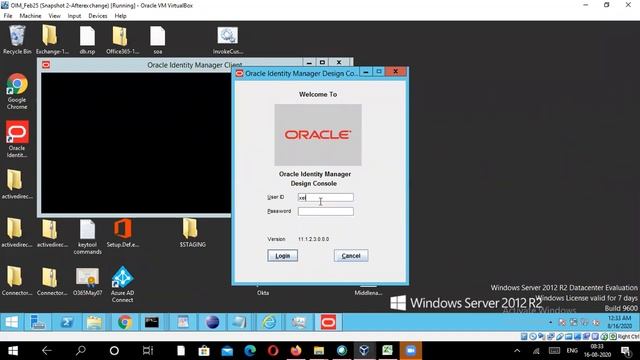Open Internet Explorer from guest taskbar
The width and height of the screenshot is (640, 360).
(269, 322)
